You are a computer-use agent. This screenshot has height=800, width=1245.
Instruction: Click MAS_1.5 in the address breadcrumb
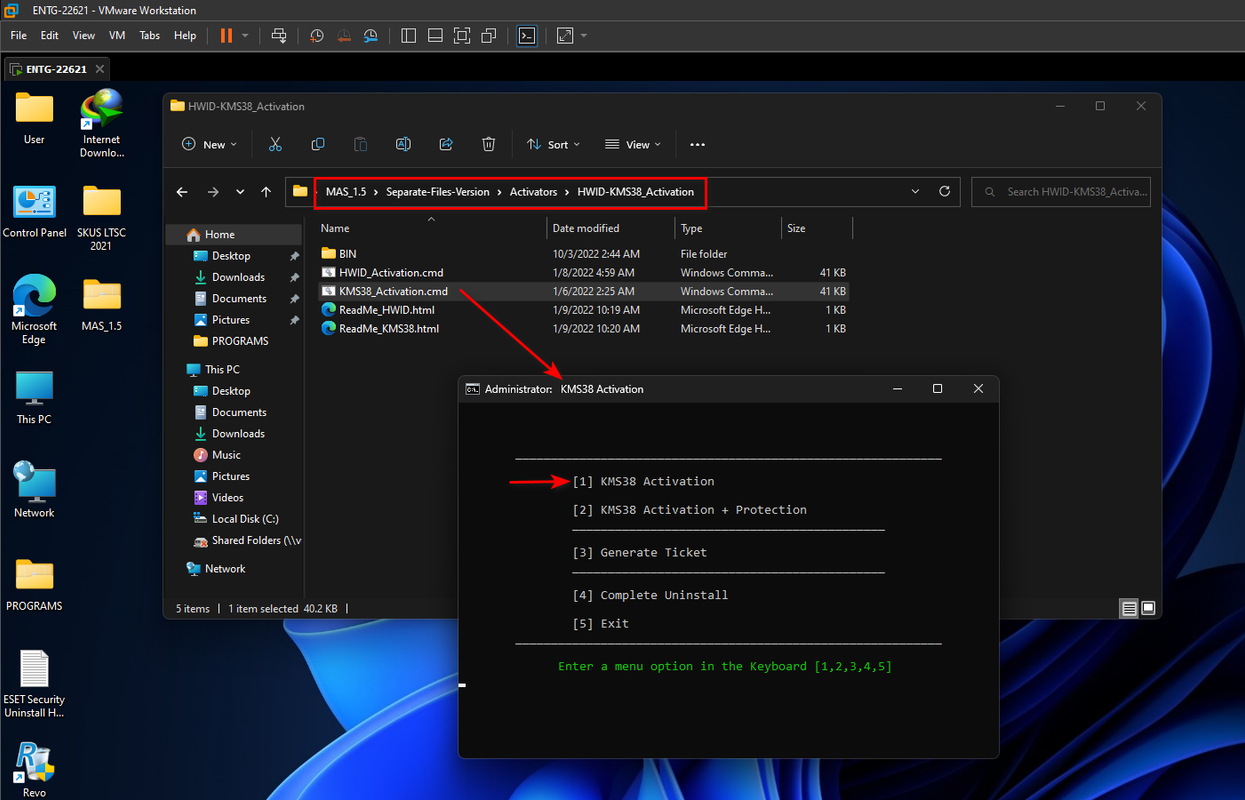click(346, 192)
